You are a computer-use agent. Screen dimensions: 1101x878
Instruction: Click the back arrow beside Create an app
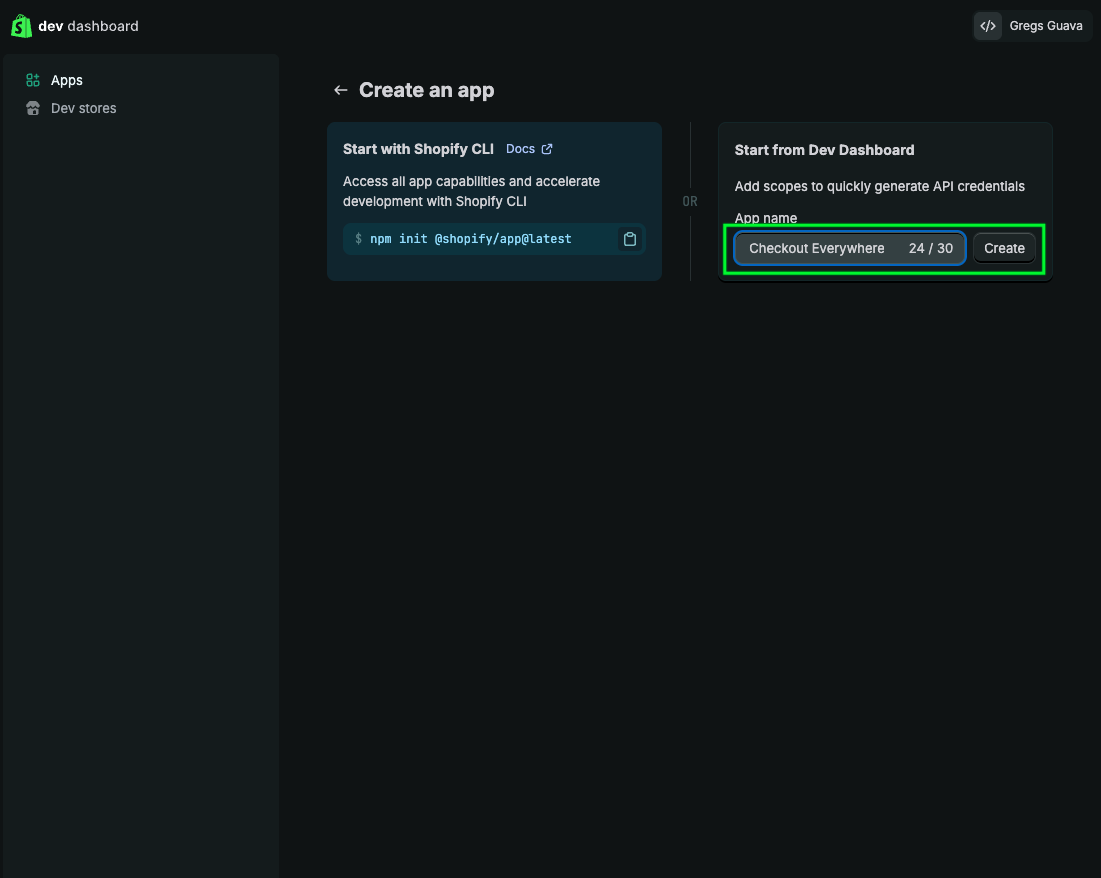(340, 90)
